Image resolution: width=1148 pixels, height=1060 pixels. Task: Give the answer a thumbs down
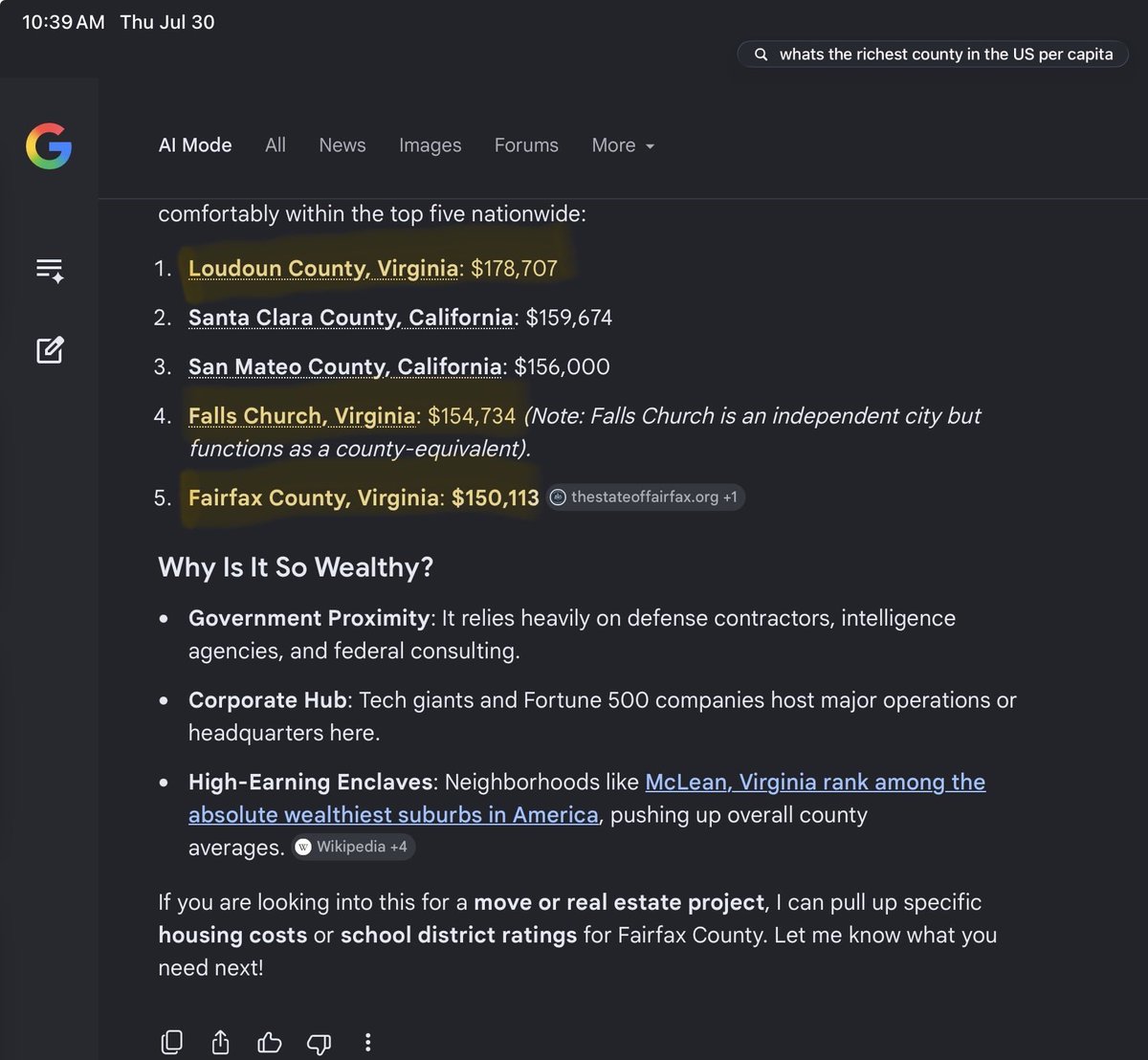[319, 1043]
